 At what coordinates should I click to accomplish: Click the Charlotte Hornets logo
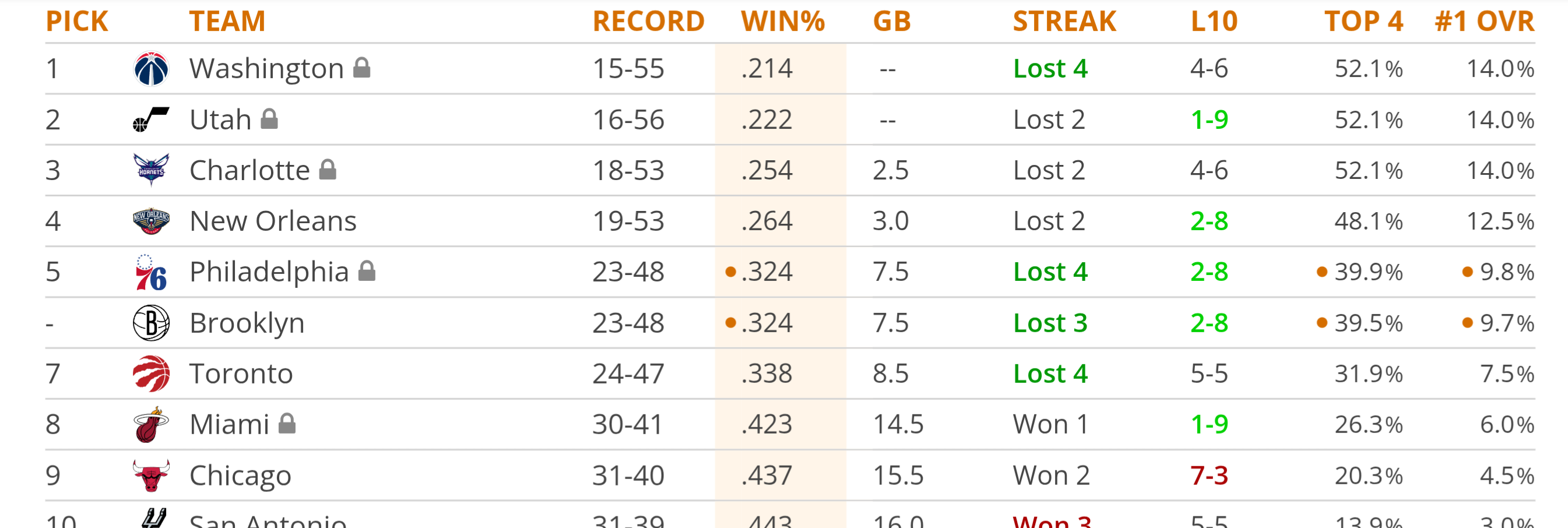[151, 170]
